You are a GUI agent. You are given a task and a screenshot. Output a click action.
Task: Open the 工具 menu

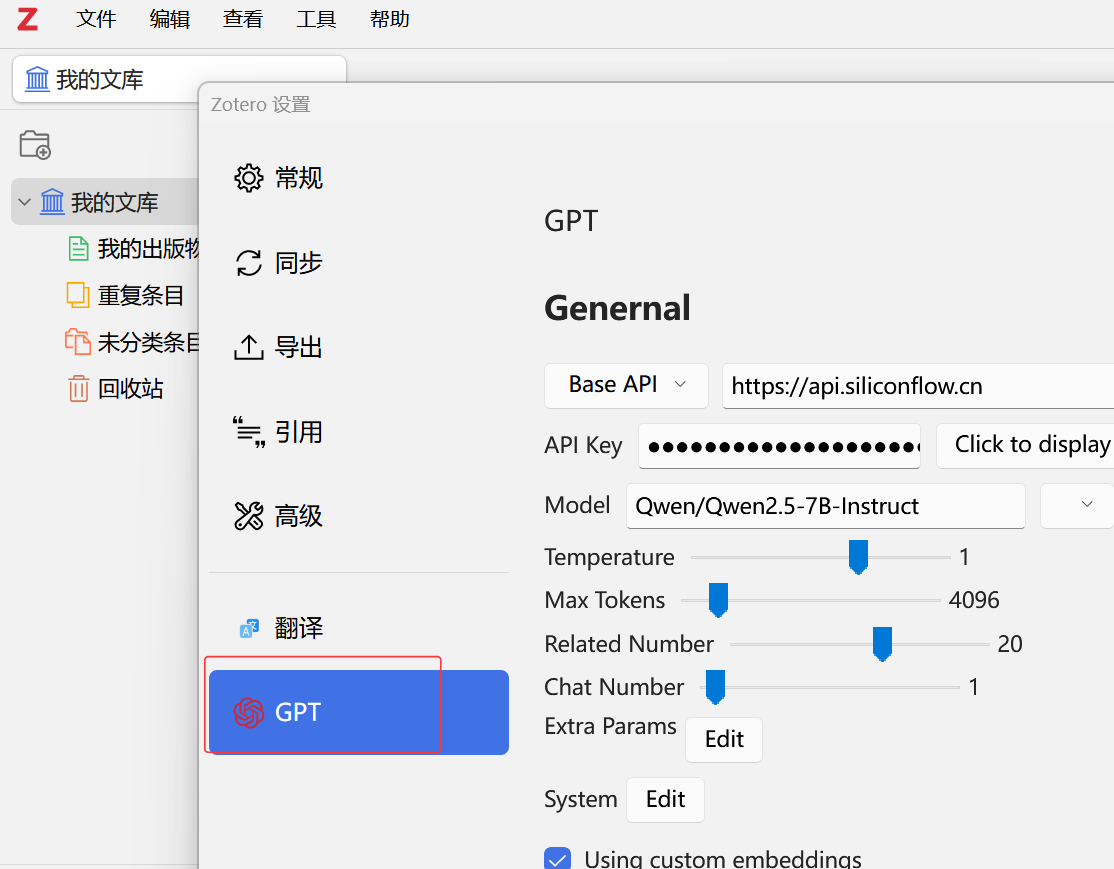pos(316,18)
